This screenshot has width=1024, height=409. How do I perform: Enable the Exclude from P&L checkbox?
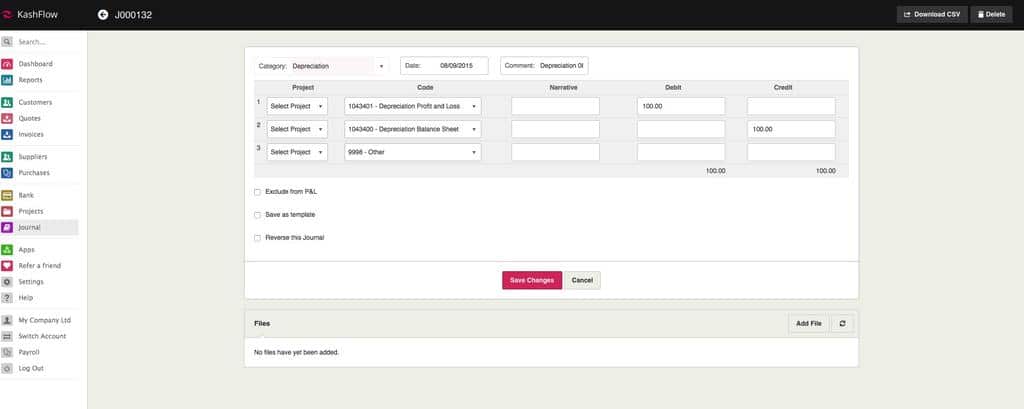257,191
